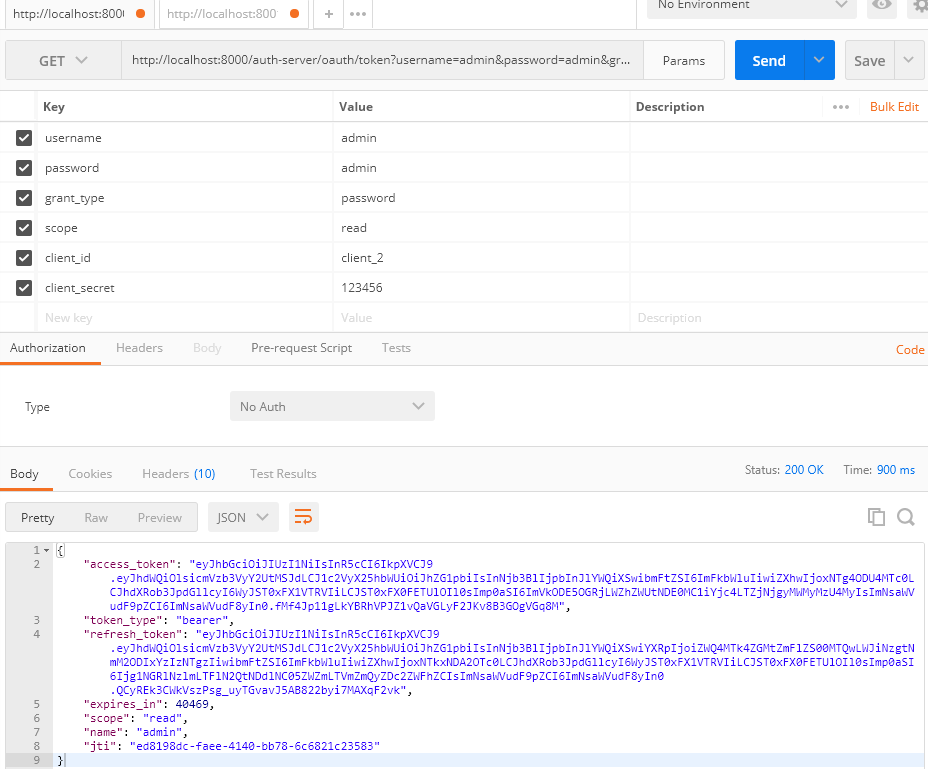Toggle the client_id parameter checkbox
This screenshot has height=769, width=928.
point(24,258)
